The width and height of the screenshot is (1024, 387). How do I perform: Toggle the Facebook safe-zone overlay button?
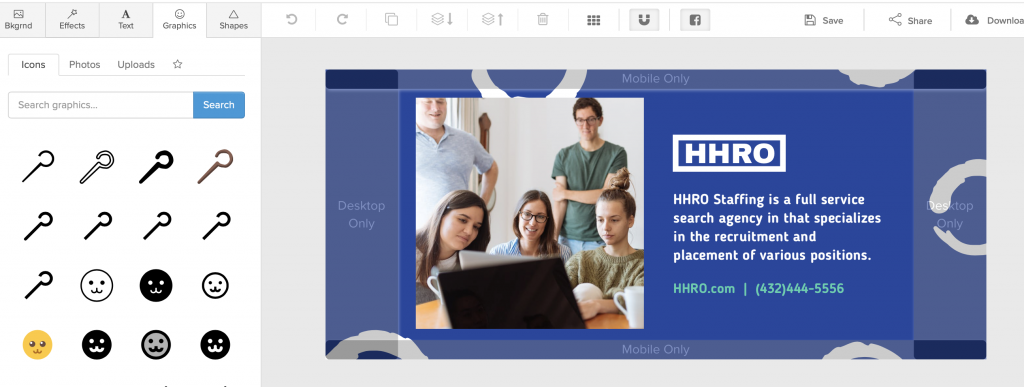point(695,20)
